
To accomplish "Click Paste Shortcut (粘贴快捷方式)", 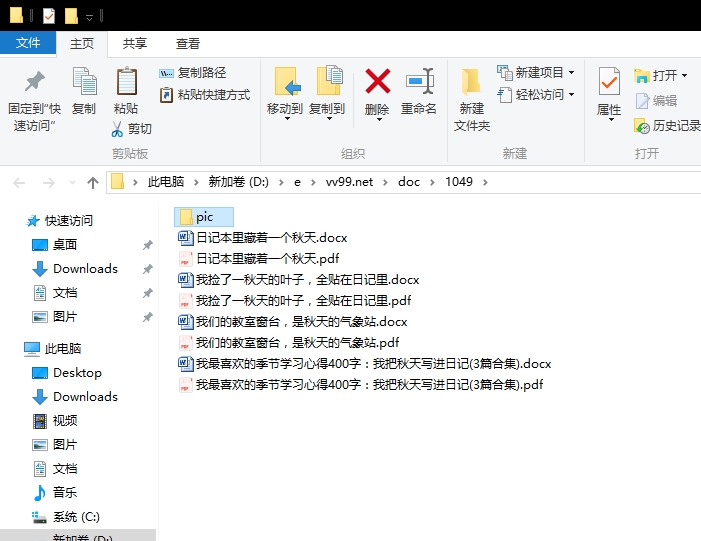I will coord(205,95).
